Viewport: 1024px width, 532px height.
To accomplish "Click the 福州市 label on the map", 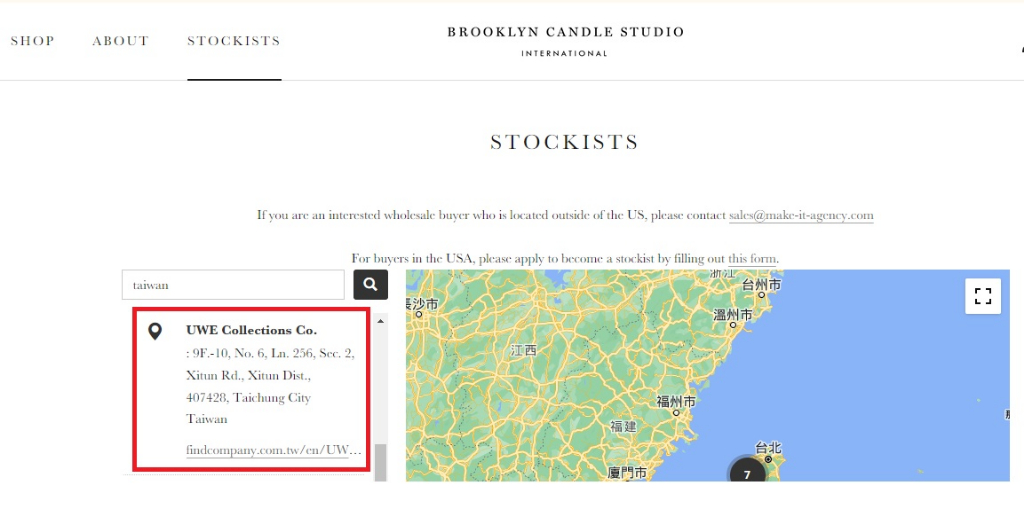I will [676, 402].
